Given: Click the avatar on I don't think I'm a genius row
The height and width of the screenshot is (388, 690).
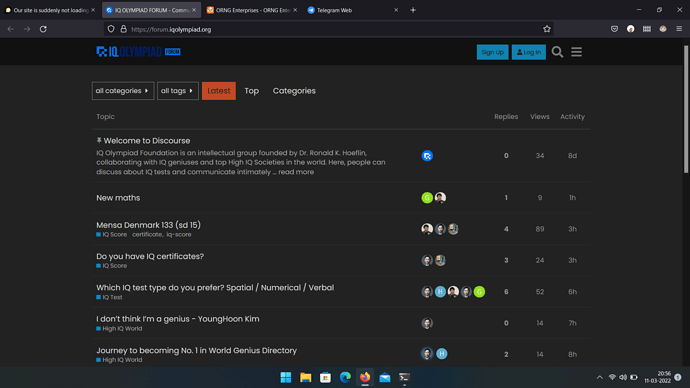Looking at the screenshot, I should 427,323.
